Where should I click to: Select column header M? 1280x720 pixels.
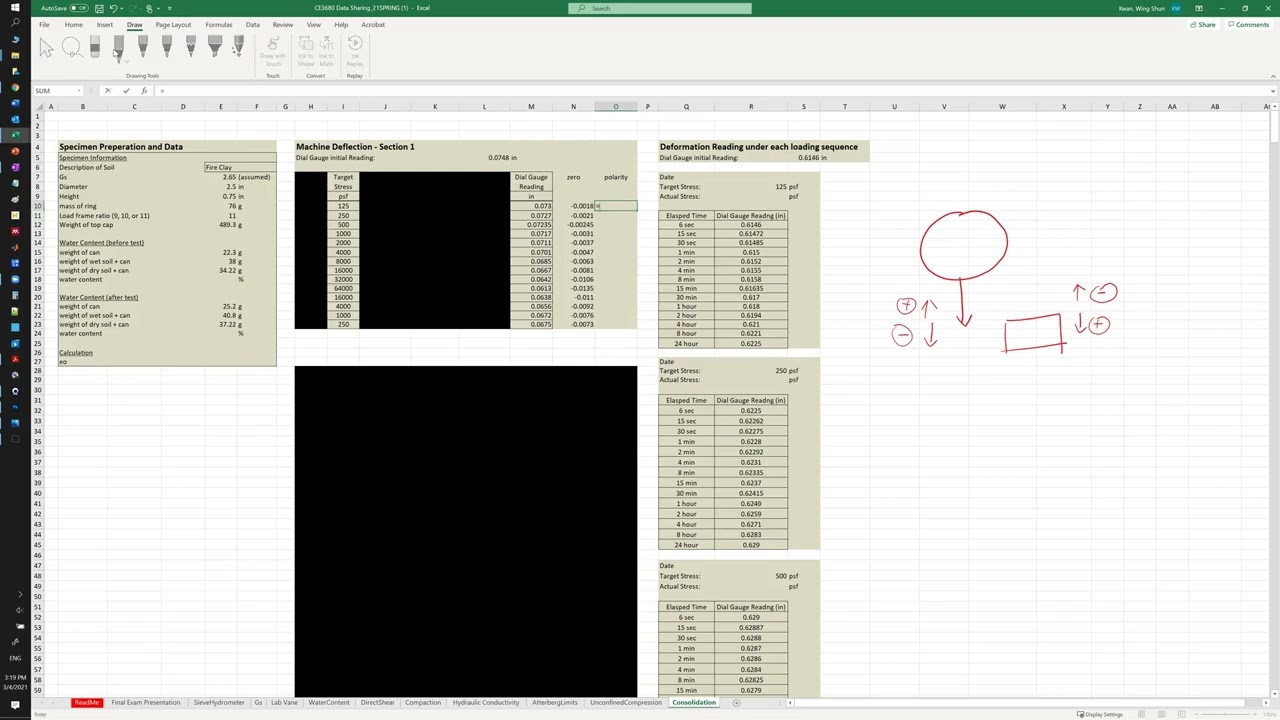(531, 106)
